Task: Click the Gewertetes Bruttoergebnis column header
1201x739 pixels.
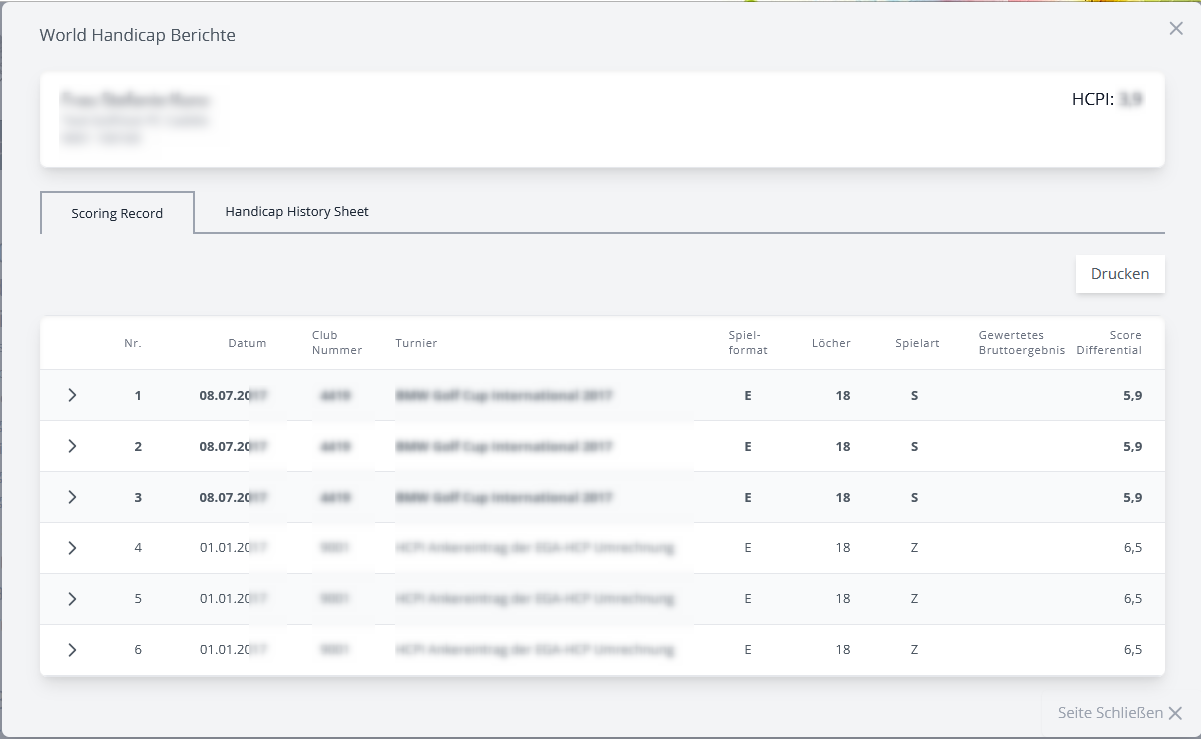Action: click(1021, 343)
